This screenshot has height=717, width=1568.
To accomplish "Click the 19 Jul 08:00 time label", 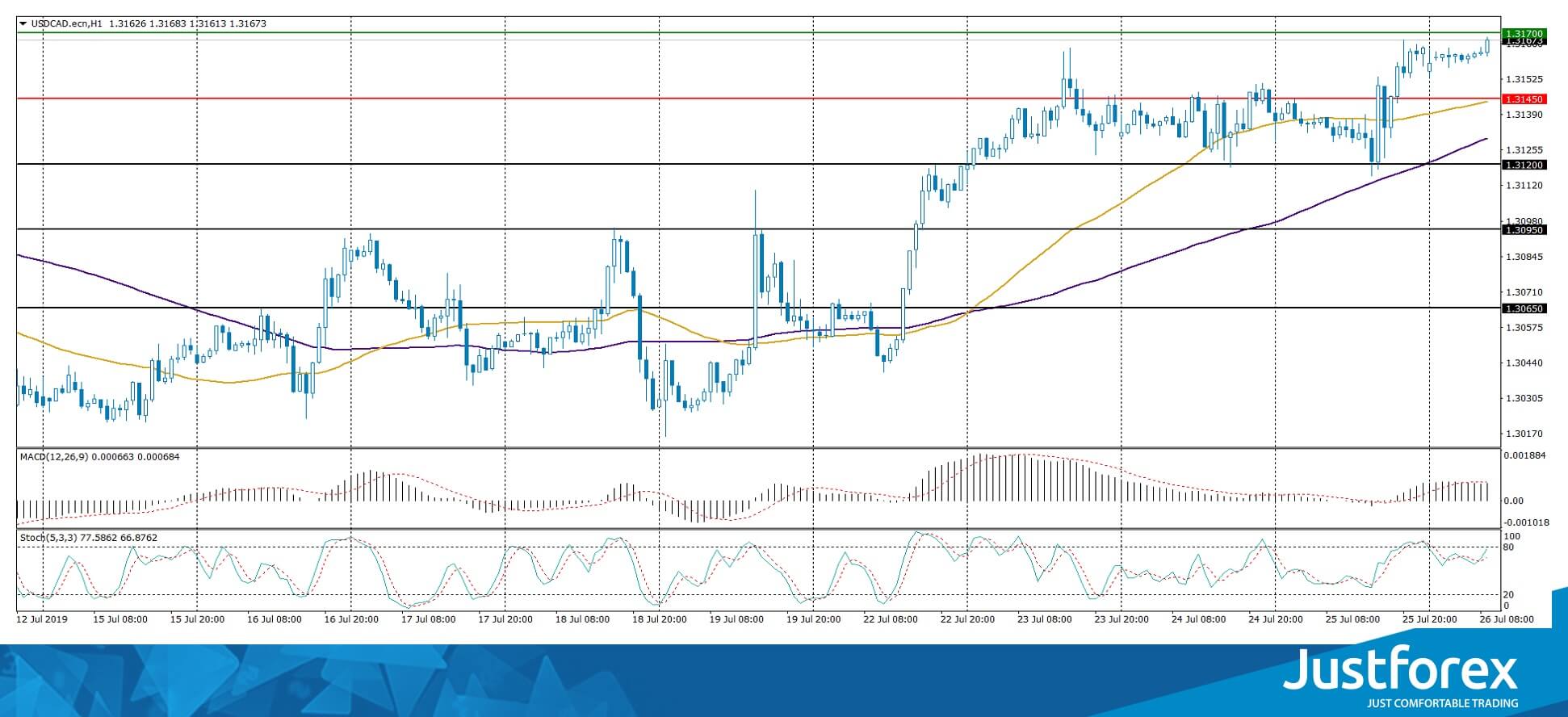I will [737, 619].
